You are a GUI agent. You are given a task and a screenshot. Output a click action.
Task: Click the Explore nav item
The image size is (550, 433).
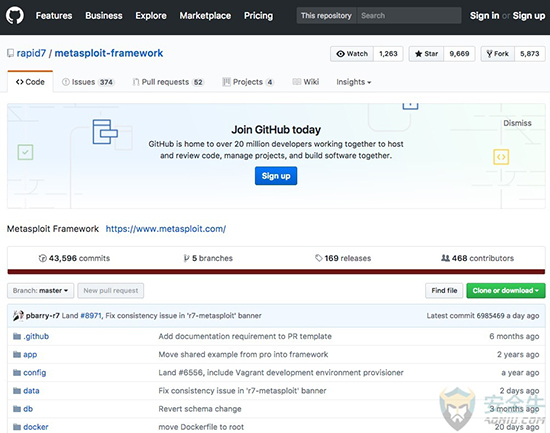pyautogui.click(x=151, y=16)
